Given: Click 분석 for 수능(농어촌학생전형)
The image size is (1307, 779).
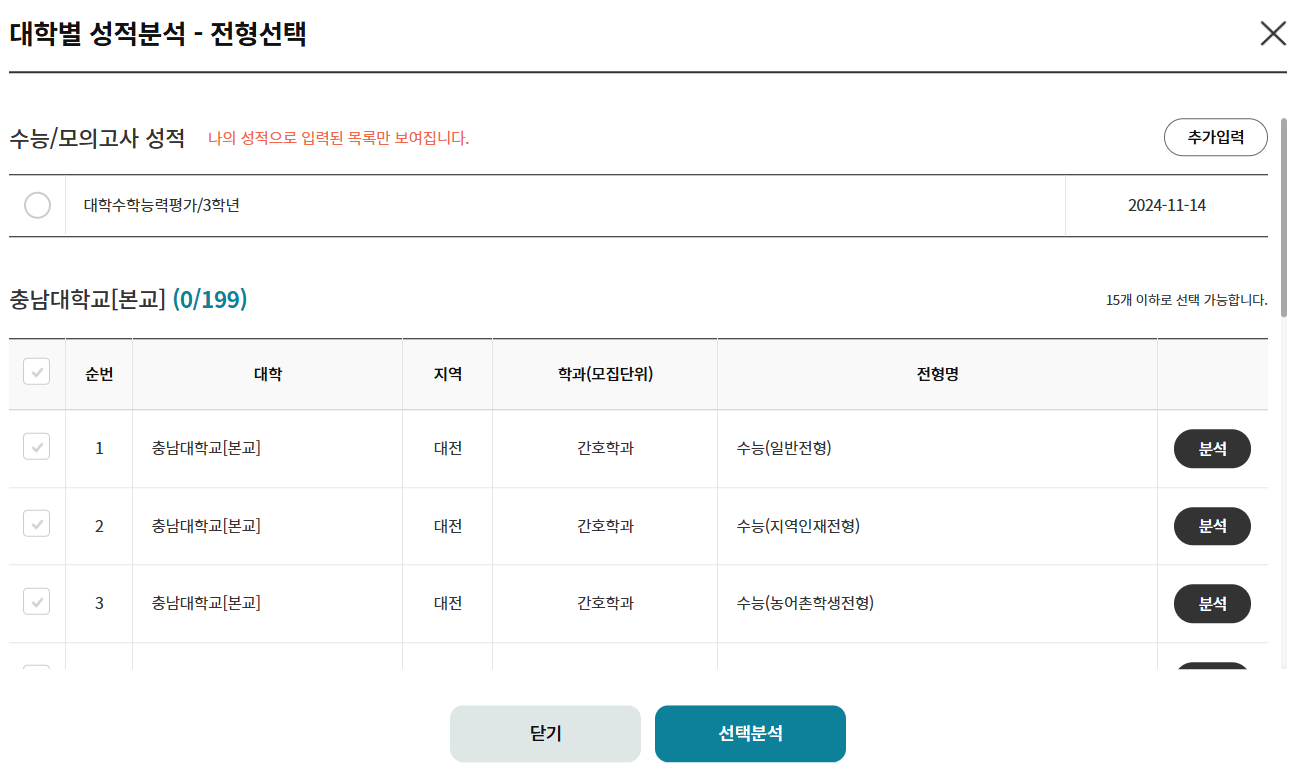Looking at the screenshot, I should [1212, 603].
